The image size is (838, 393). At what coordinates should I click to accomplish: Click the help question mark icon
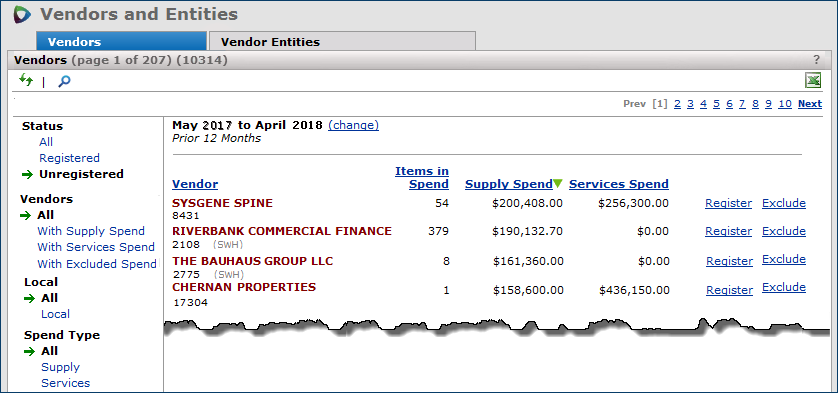pyautogui.click(x=816, y=60)
